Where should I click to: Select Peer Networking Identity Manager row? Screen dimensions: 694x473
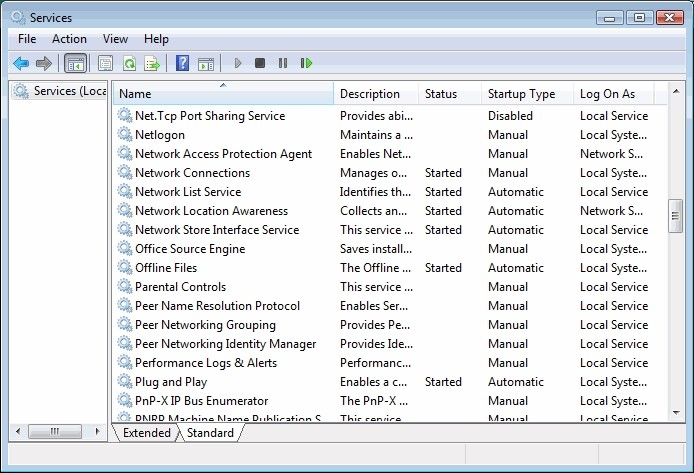click(x=390, y=344)
